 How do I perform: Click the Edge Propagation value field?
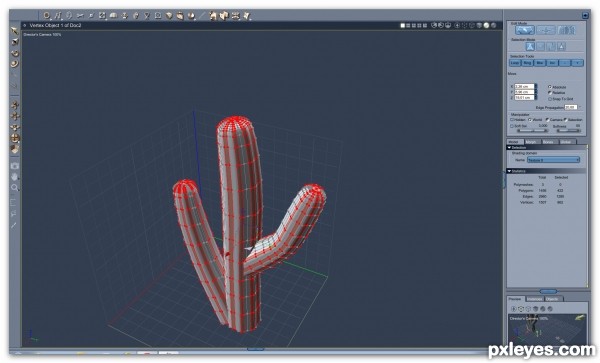(571, 107)
